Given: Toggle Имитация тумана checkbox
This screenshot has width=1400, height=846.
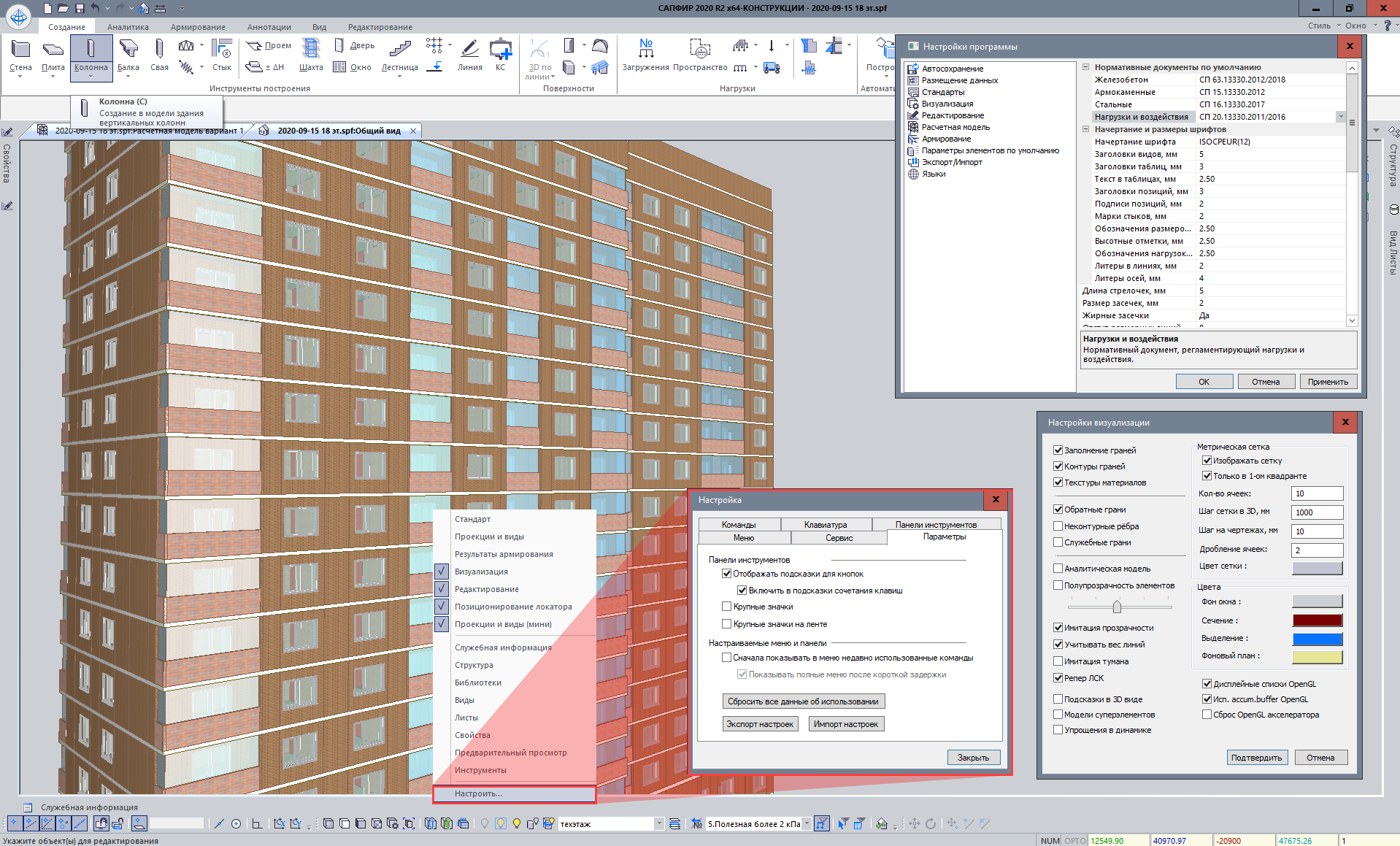Looking at the screenshot, I should pyautogui.click(x=1058, y=661).
